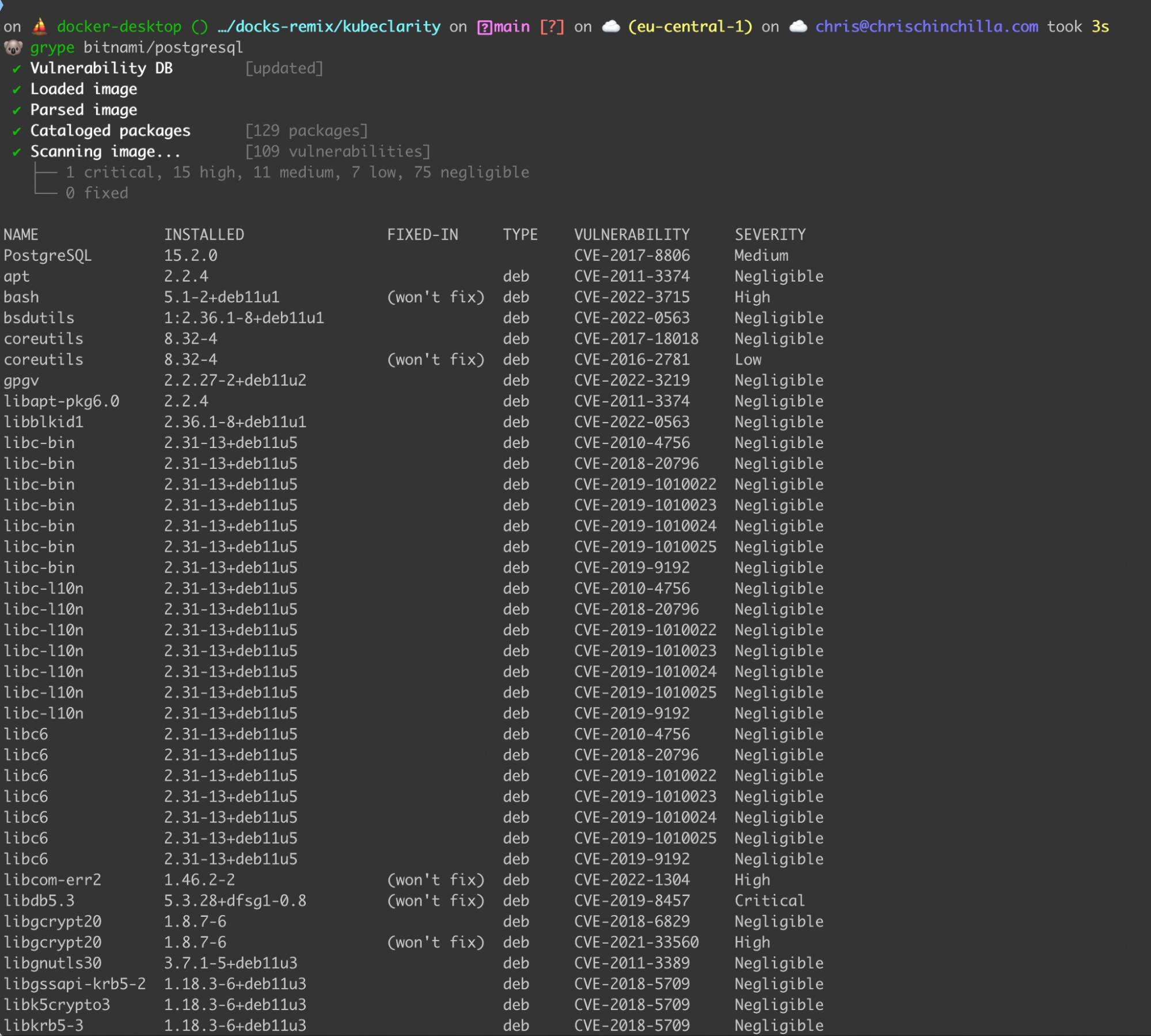1151x1036 pixels.
Task: Click the bash package name
Action: click(x=21, y=297)
